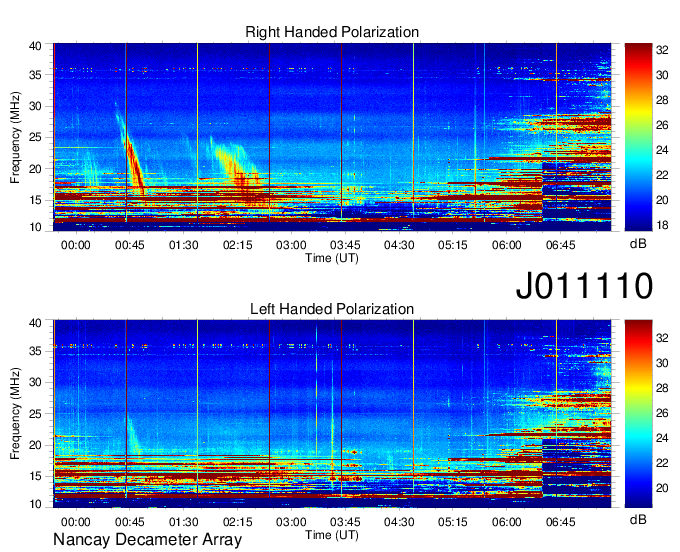Click the "dB" unit label of Right Handed colorbar

pyautogui.click(x=638, y=244)
